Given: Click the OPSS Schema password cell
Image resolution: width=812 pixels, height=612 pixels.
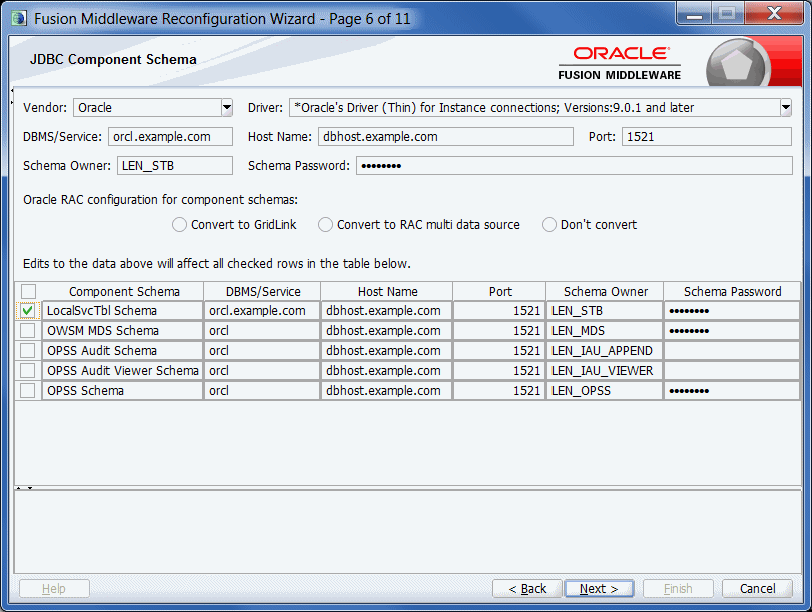Looking at the screenshot, I should [732, 390].
